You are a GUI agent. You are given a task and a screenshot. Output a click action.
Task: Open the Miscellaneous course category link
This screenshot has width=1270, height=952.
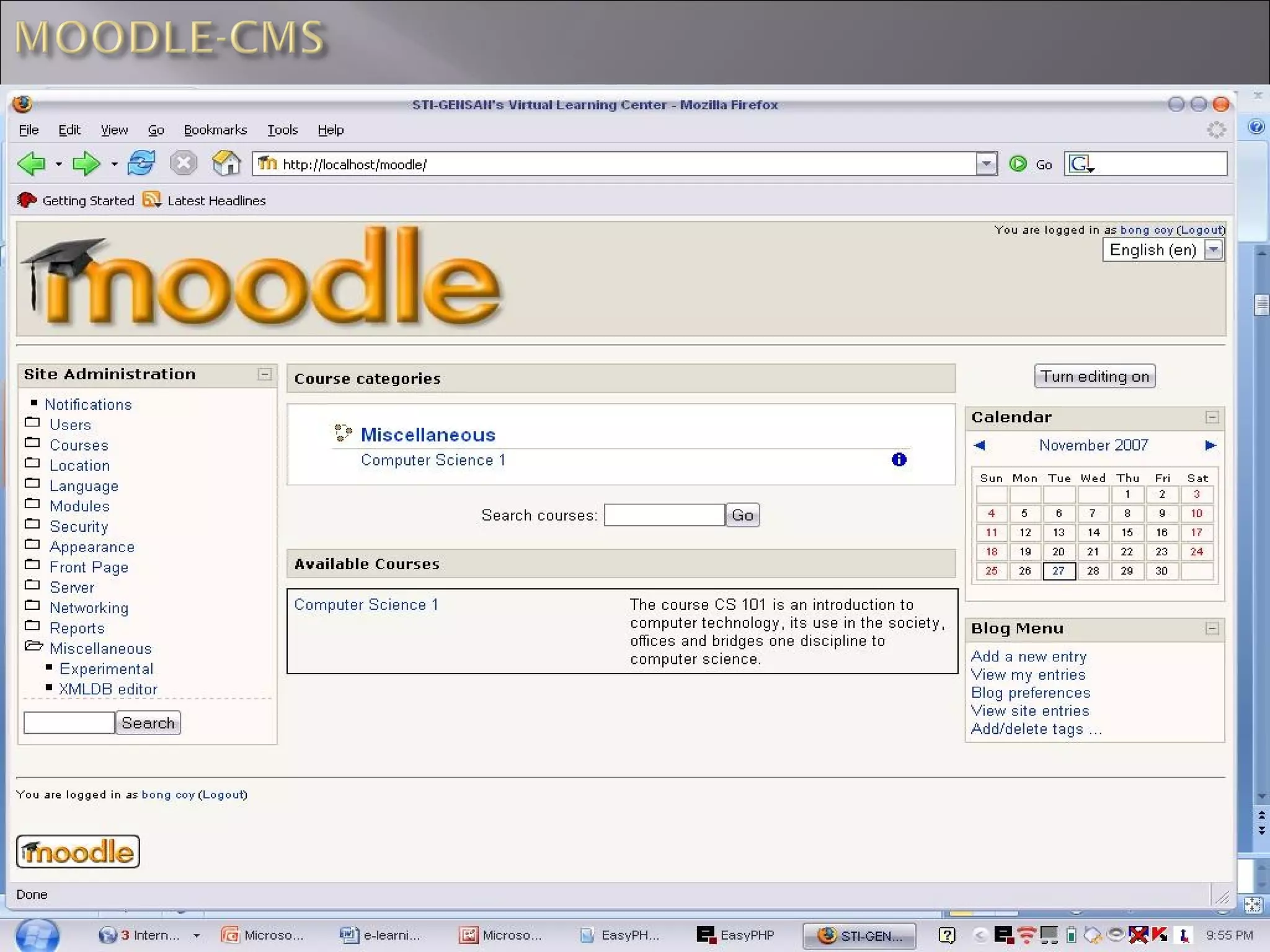[x=428, y=434]
